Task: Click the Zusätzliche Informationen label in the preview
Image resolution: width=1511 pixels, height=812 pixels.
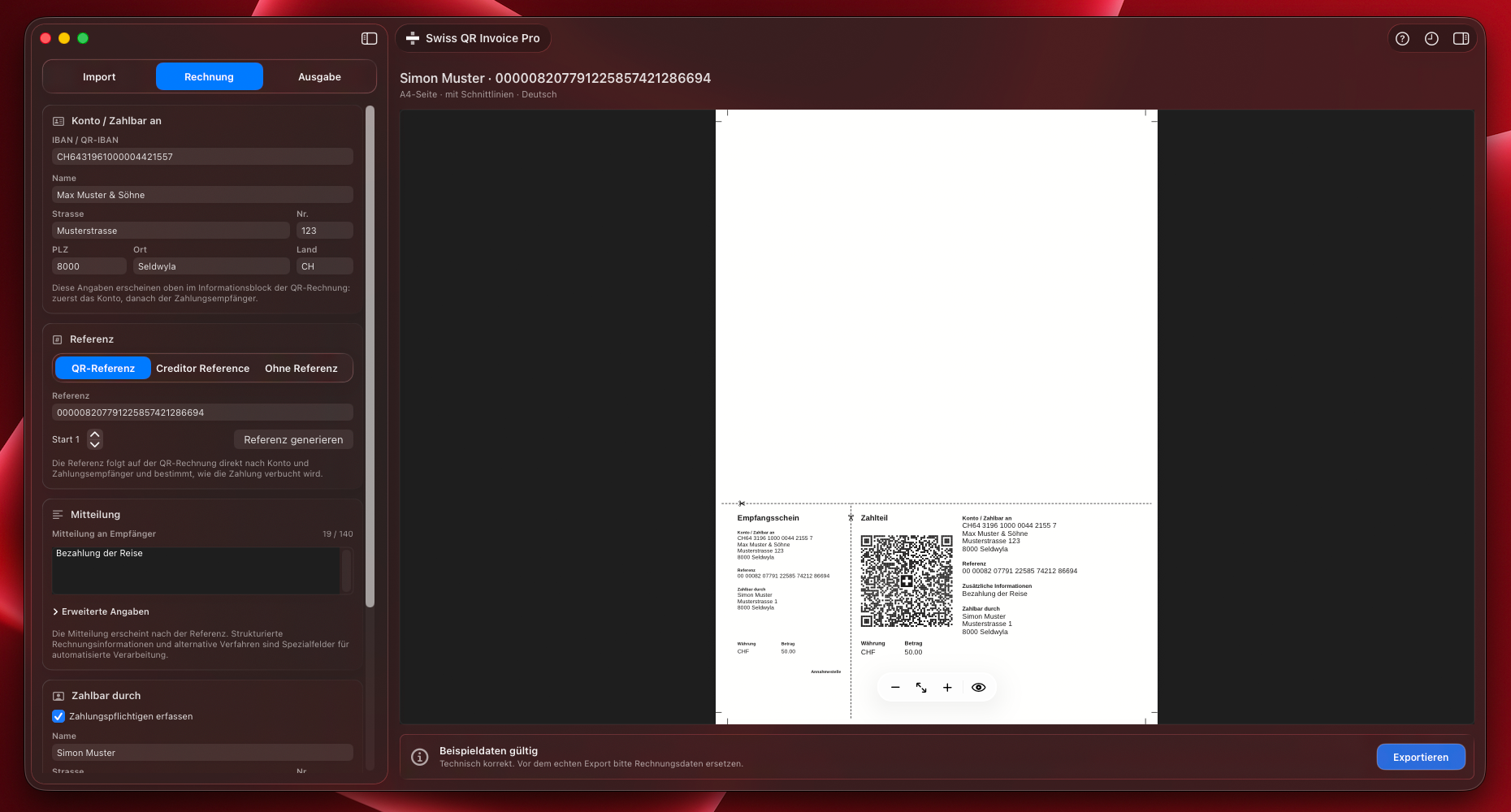Action: 997,585
